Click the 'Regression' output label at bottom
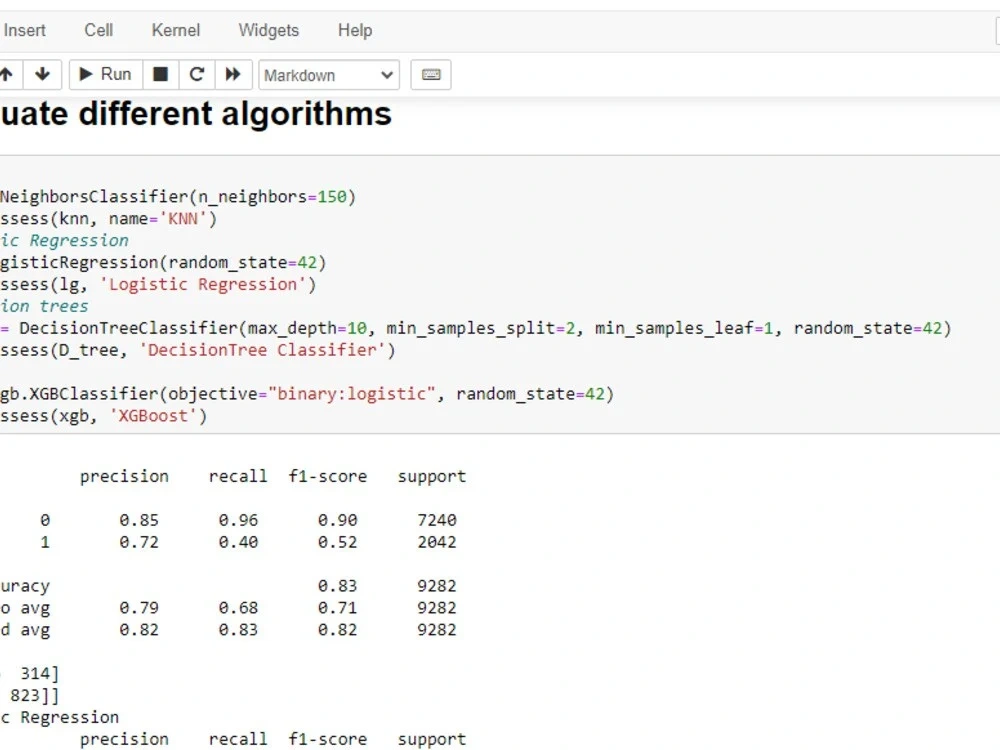Viewport: 1000px width, 750px height. [x=70, y=717]
